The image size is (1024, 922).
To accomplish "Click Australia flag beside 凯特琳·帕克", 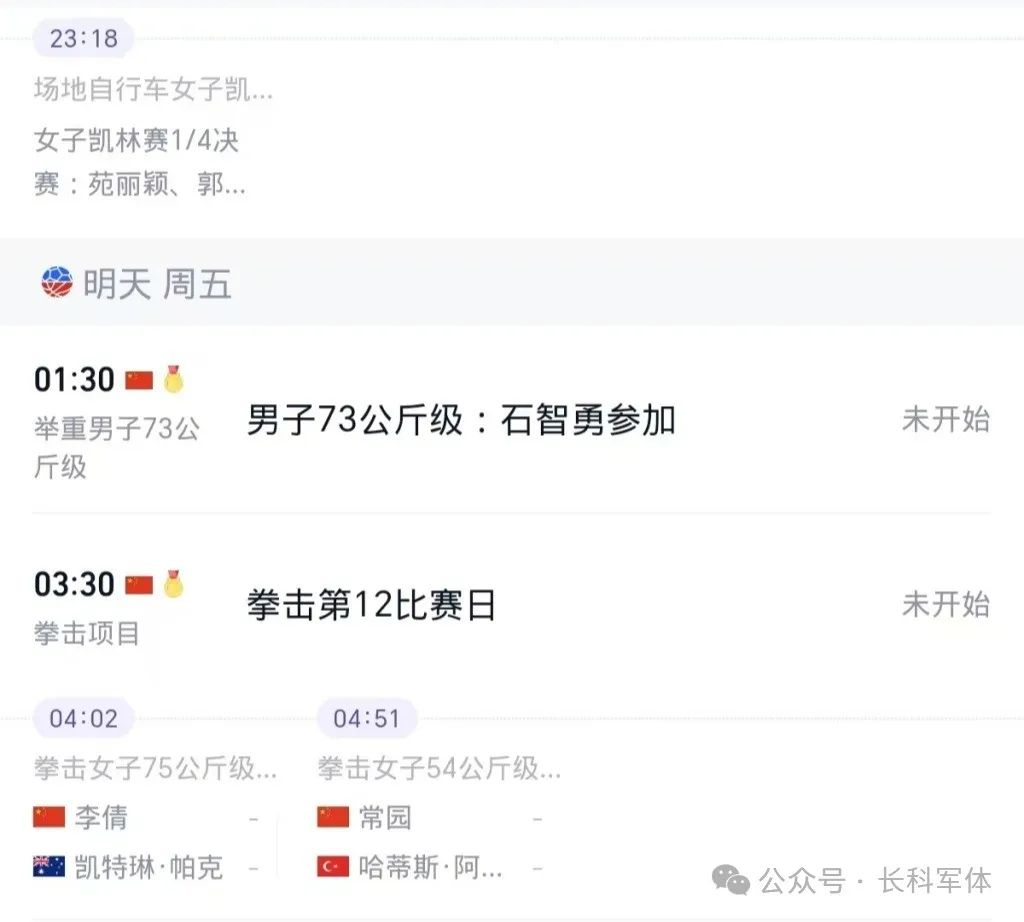I will pos(49,866).
